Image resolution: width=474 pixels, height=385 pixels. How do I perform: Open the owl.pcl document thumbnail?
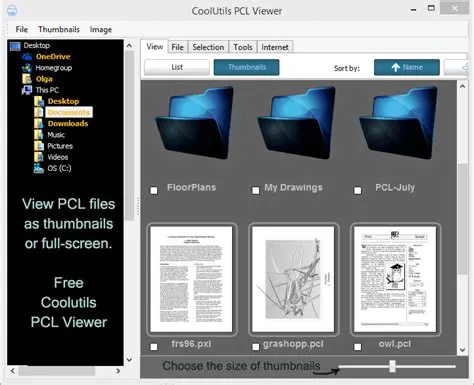click(x=395, y=279)
